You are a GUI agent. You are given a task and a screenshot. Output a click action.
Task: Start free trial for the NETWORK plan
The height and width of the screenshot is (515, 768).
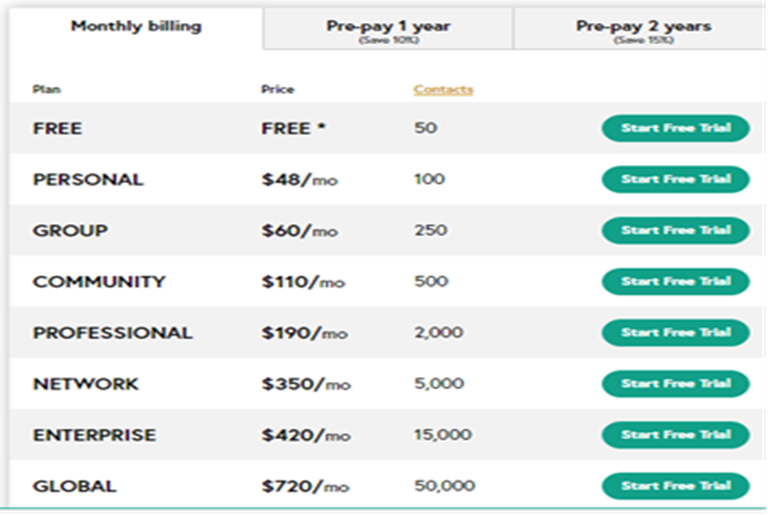click(675, 383)
